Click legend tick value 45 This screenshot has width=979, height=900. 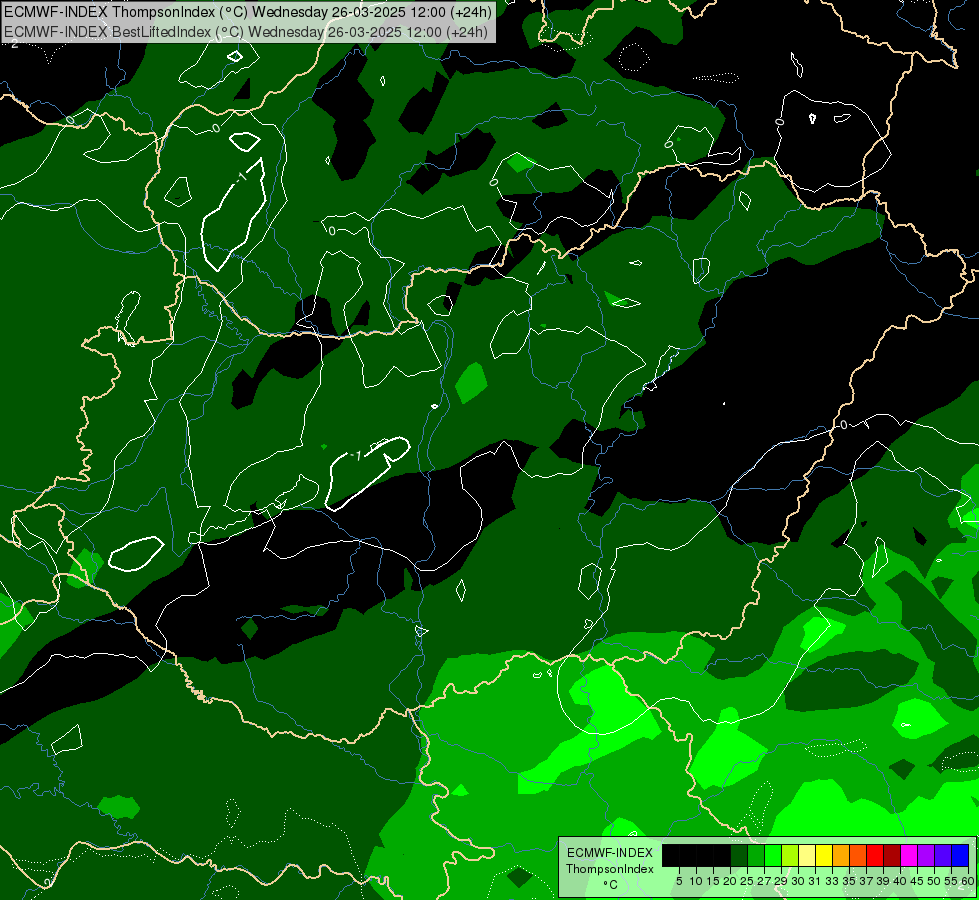tap(917, 881)
